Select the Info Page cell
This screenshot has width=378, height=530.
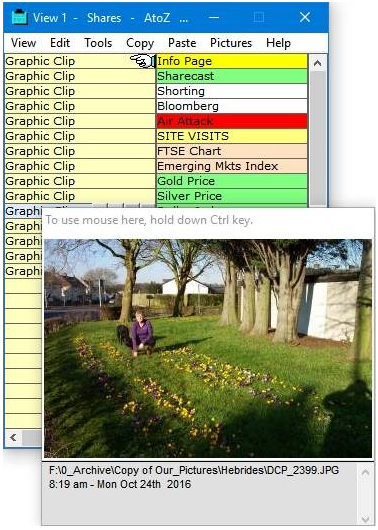pos(232,61)
